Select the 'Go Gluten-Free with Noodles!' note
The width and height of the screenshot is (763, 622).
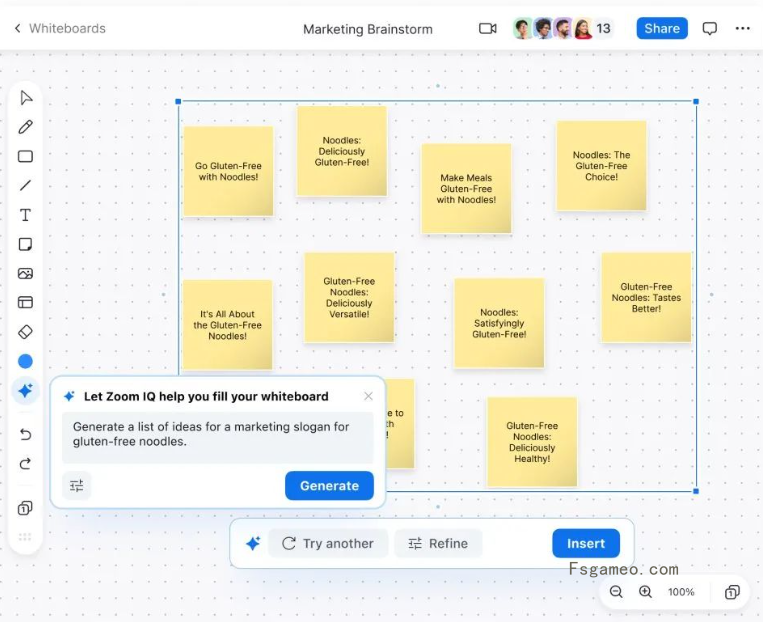tap(228, 171)
